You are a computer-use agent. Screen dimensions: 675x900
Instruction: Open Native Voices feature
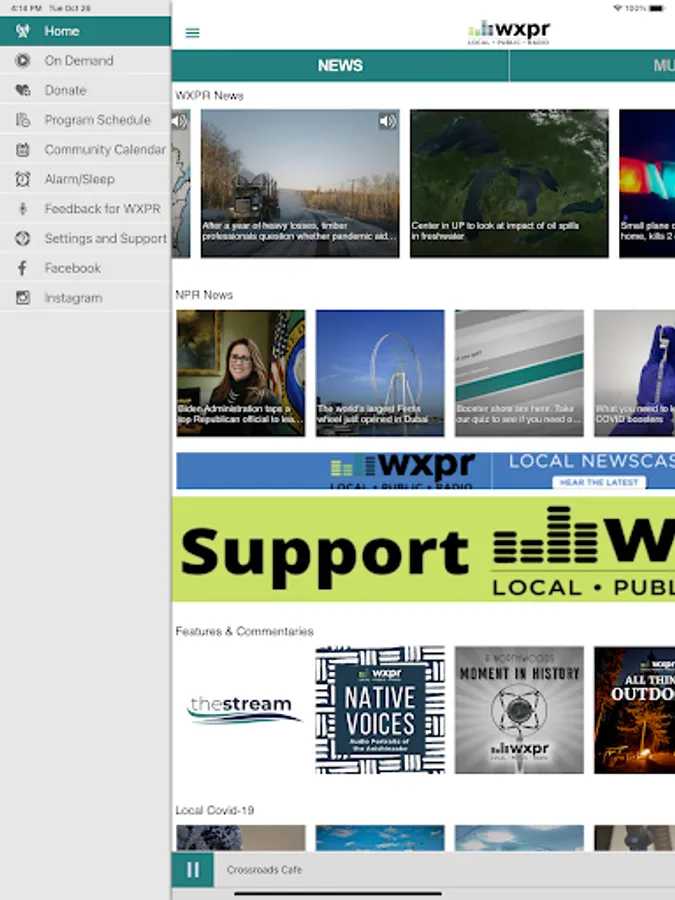coord(380,710)
